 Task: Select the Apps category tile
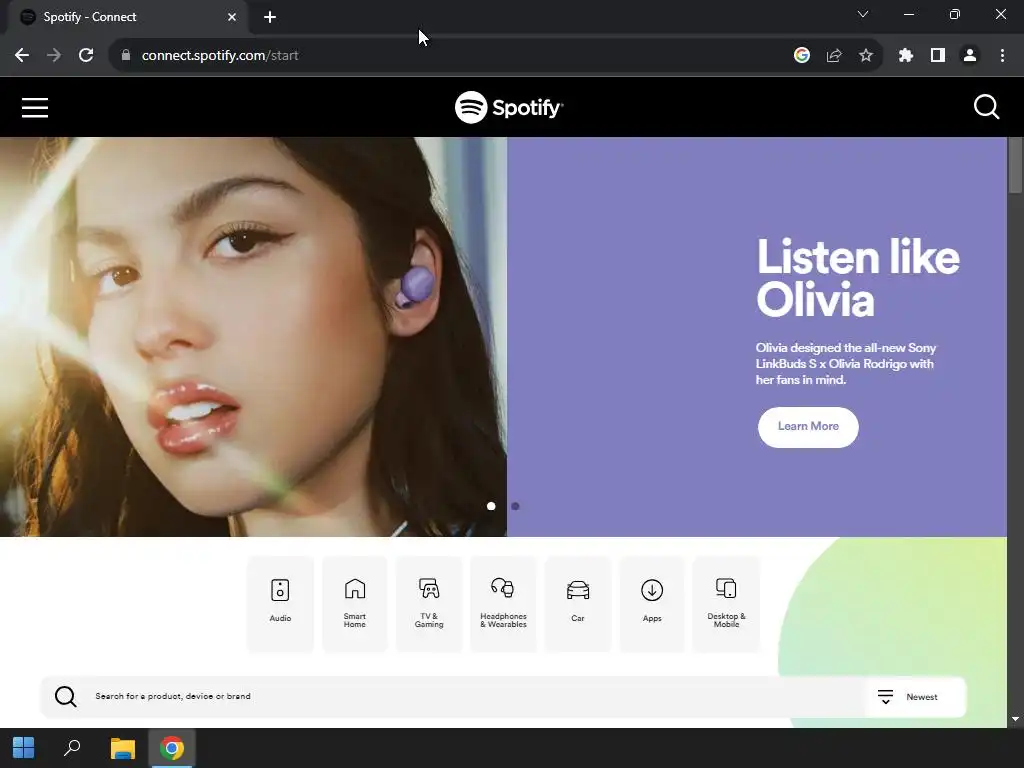(x=652, y=603)
